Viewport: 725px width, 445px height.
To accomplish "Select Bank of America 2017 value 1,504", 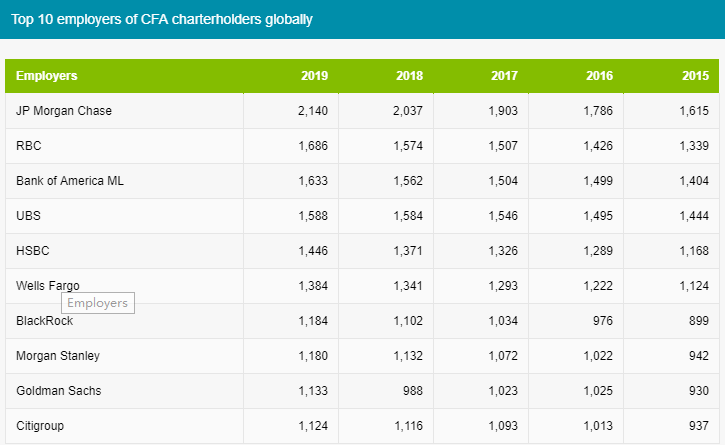I will (x=503, y=181).
